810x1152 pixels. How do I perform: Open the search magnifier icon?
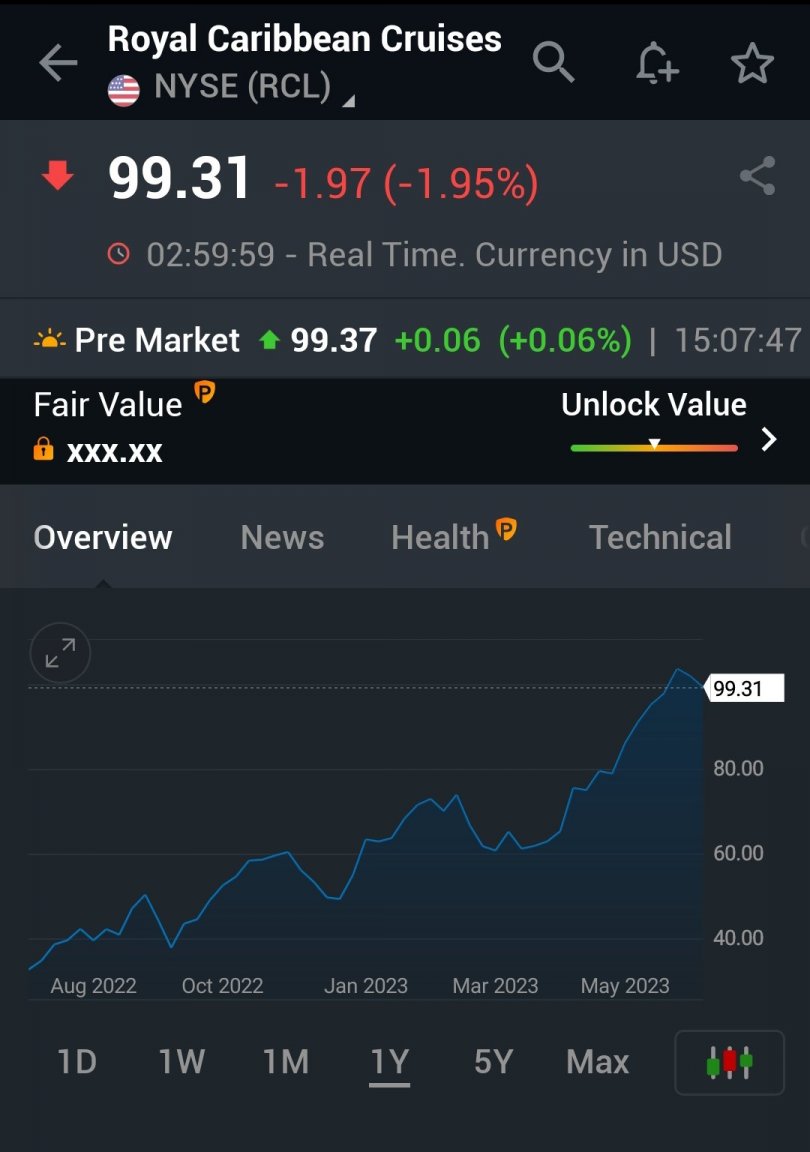coord(553,62)
